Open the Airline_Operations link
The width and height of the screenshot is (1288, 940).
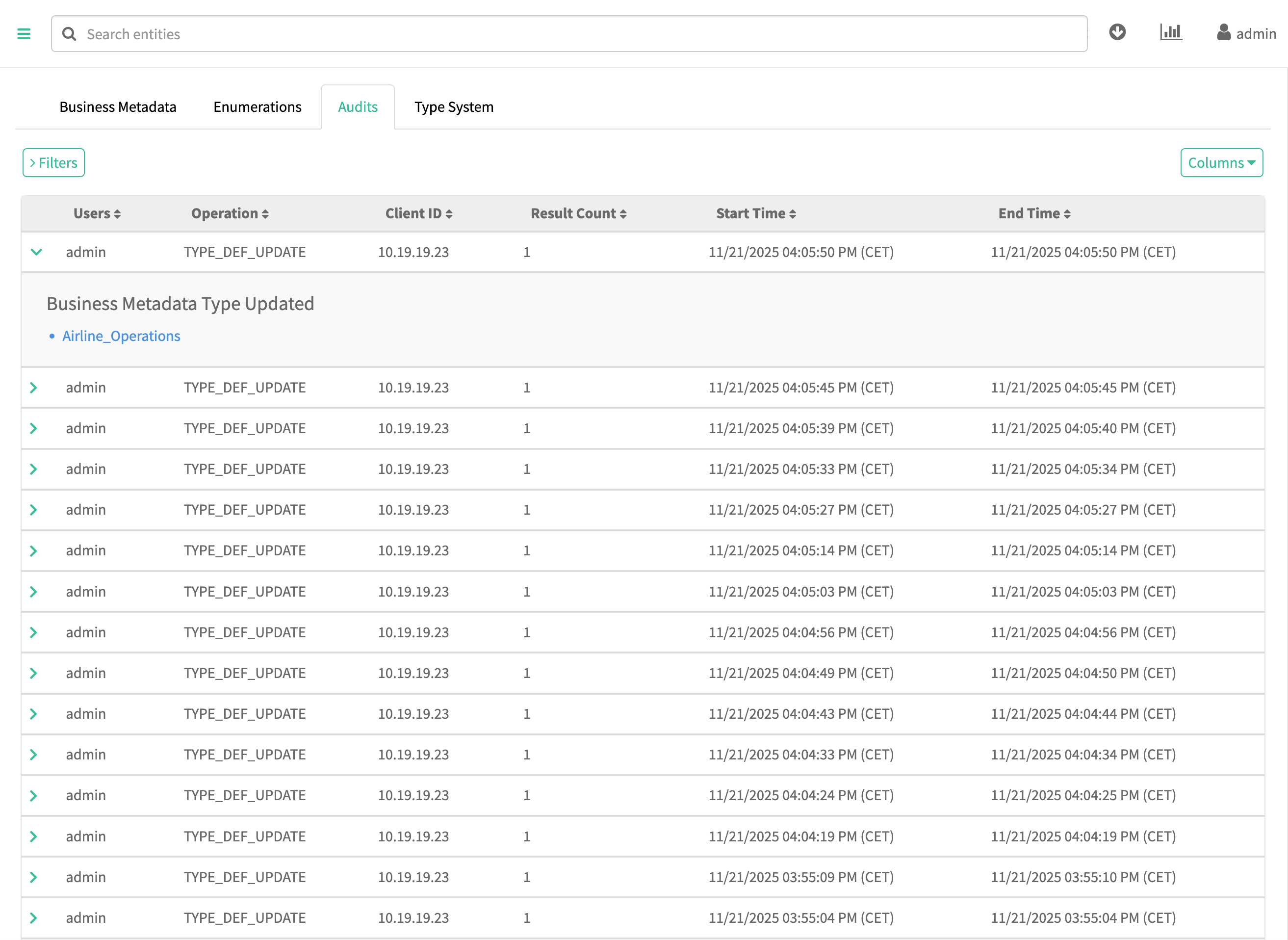coord(121,336)
